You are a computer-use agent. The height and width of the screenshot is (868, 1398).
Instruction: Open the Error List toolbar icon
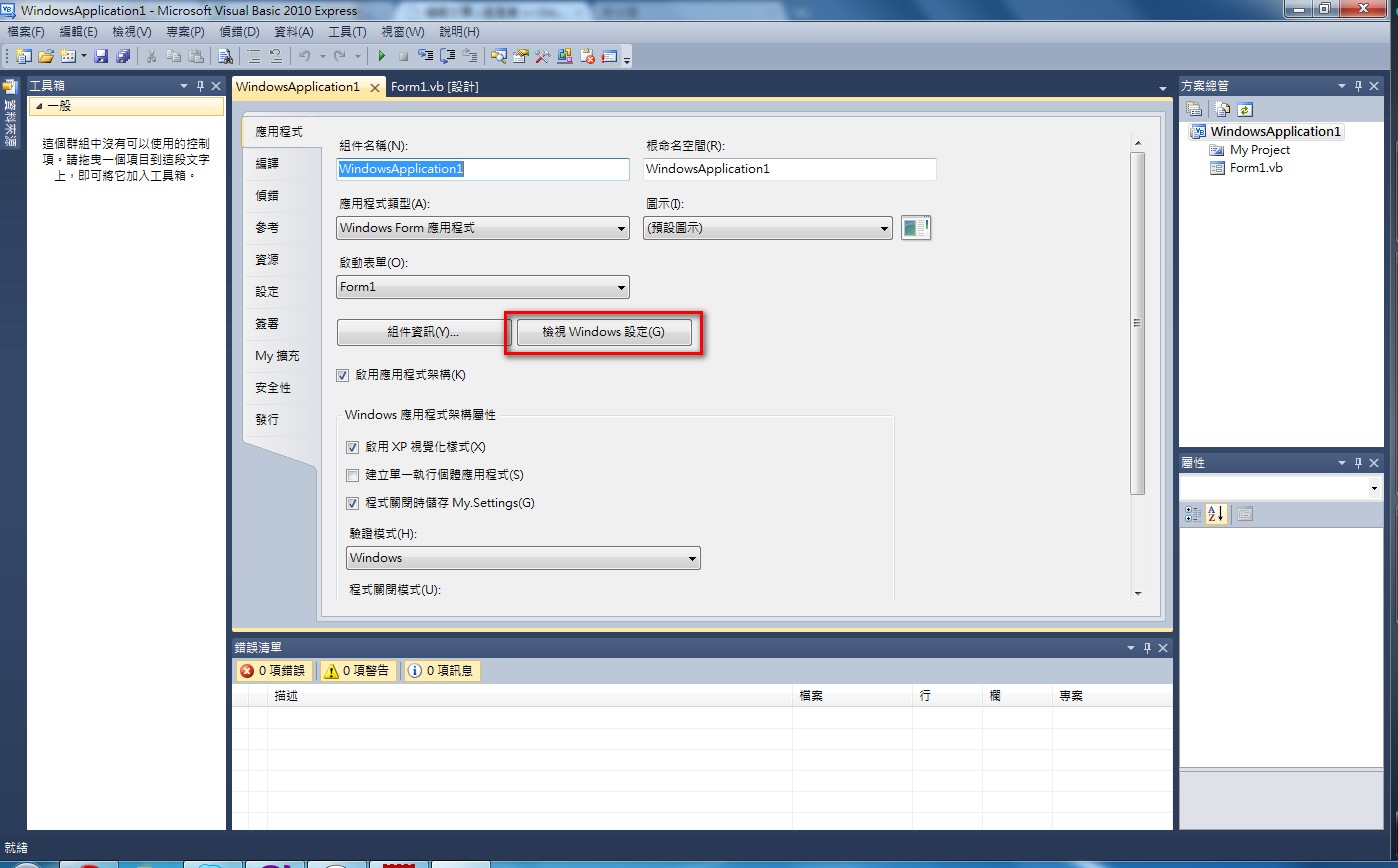pyautogui.click(x=588, y=56)
